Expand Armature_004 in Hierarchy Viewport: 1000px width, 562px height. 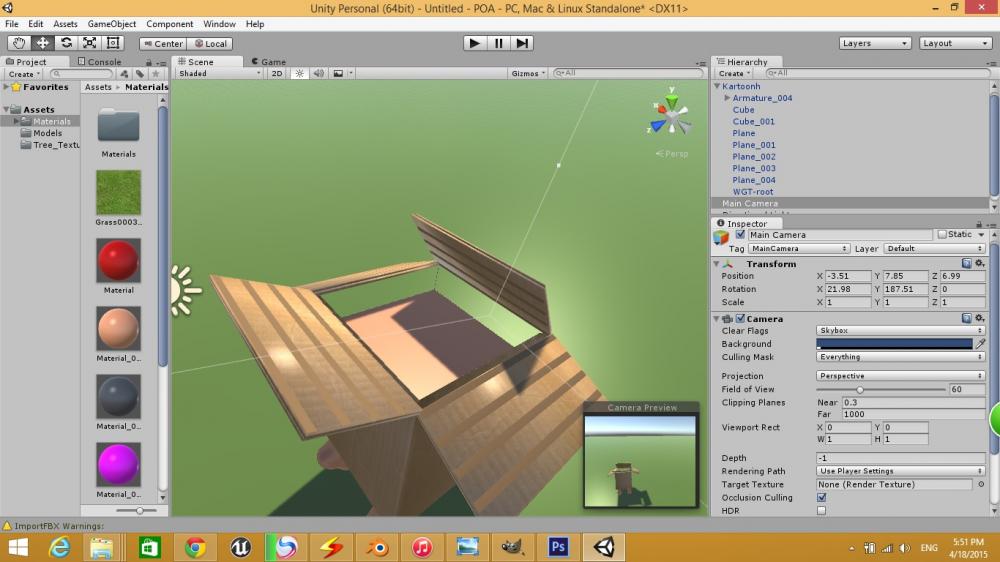click(727, 98)
